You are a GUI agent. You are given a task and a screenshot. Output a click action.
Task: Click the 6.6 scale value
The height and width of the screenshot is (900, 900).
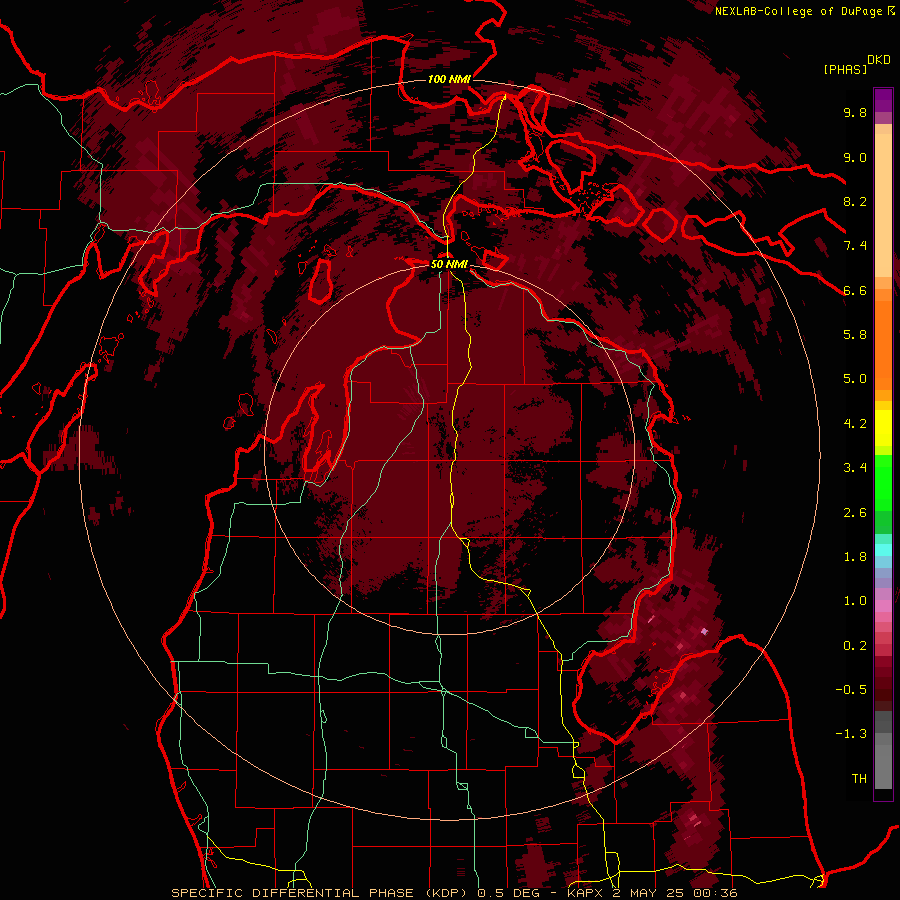(x=855, y=290)
